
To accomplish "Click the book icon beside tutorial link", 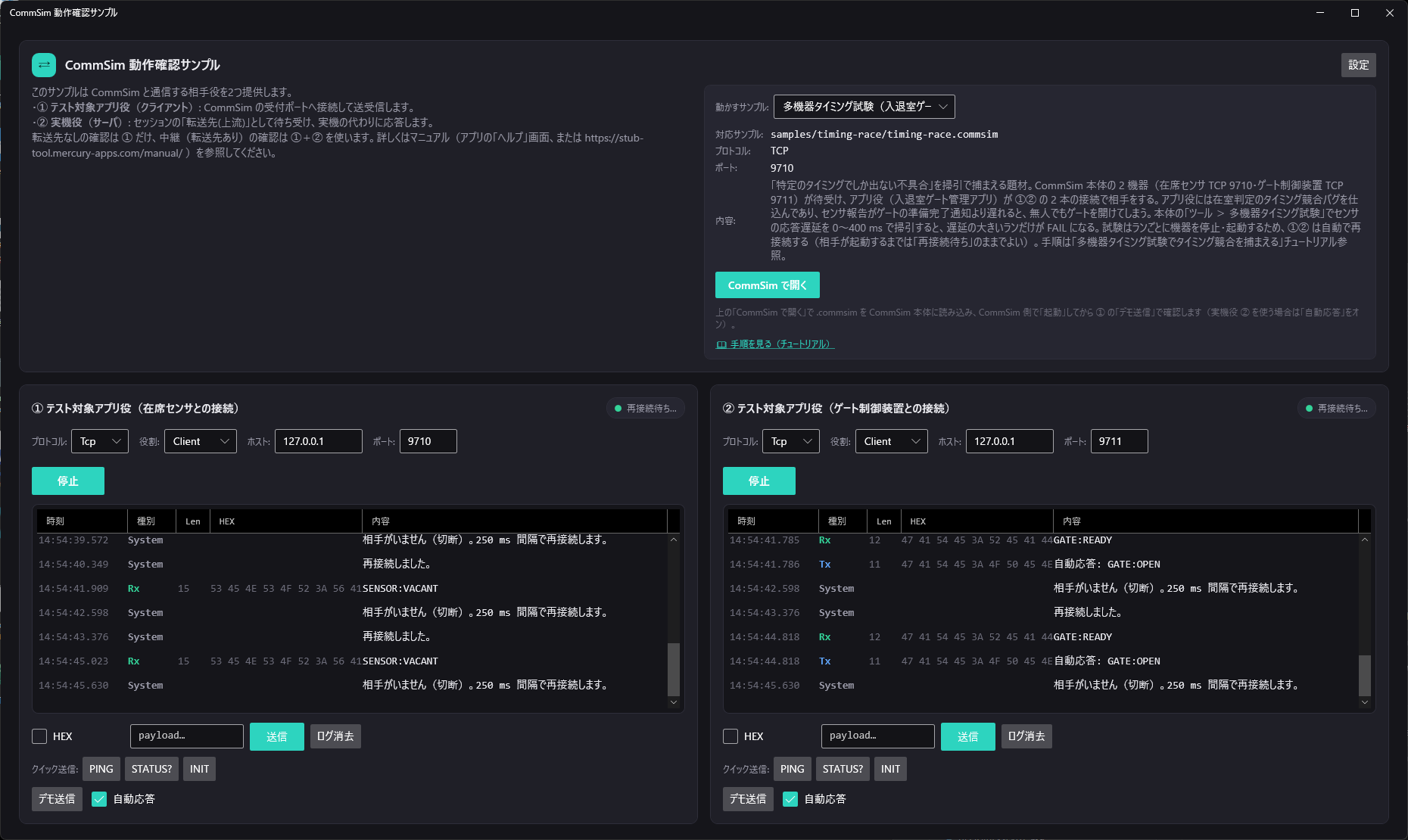I will click(721, 344).
